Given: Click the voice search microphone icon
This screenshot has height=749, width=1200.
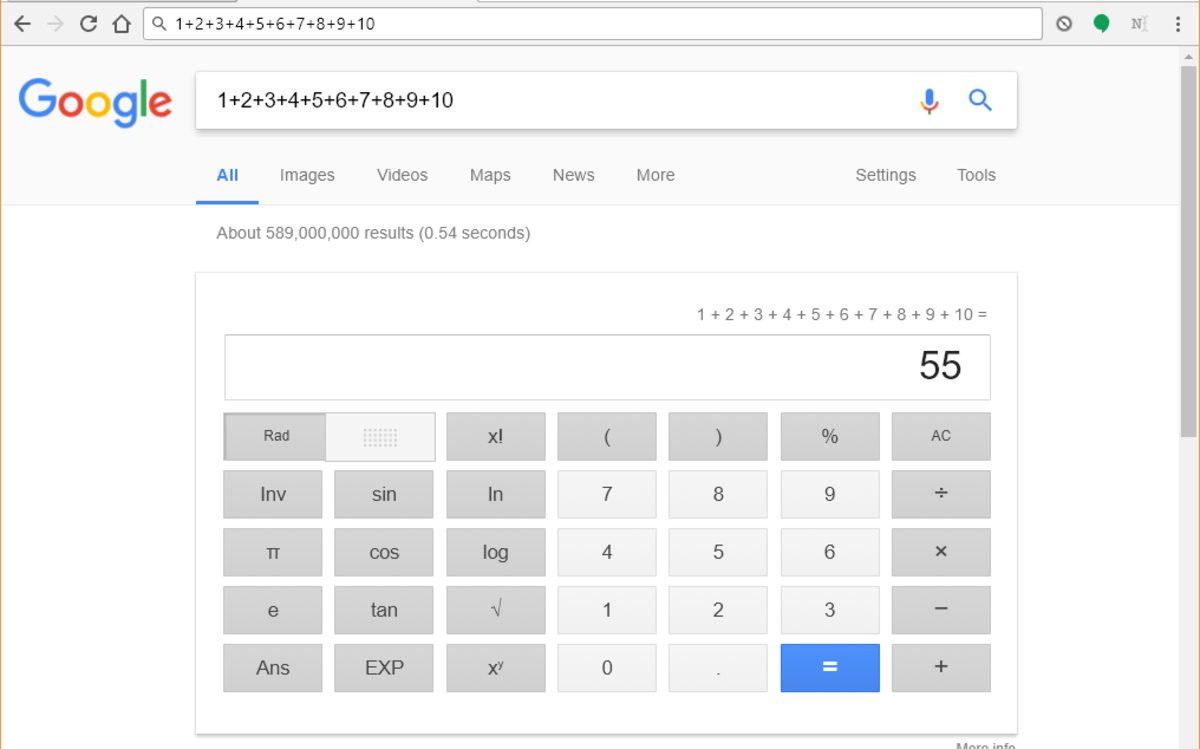Looking at the screenshot, I should (x=929, y=100).
